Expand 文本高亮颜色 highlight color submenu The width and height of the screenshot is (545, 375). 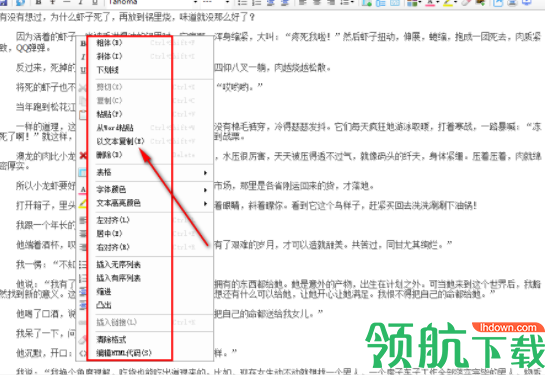click(x=144, y=203)
